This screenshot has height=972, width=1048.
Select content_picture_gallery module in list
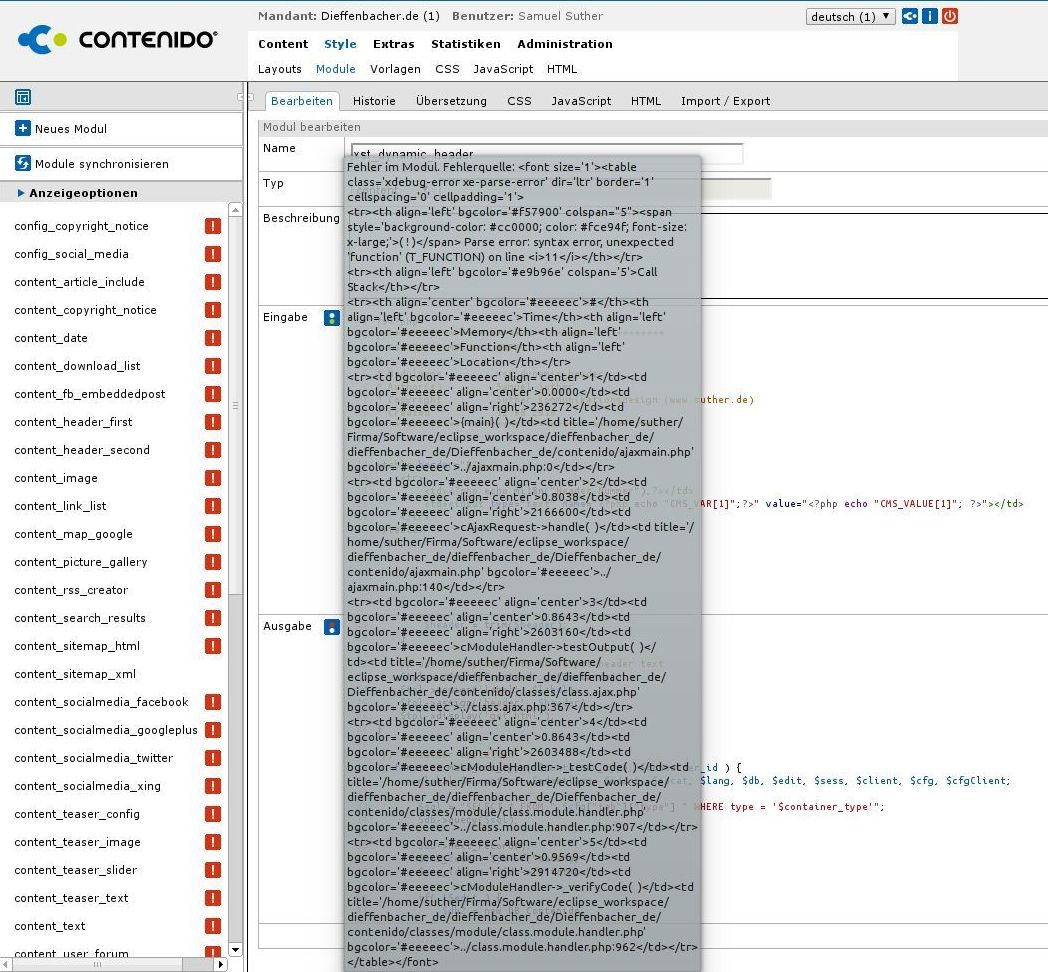[81, 562]
